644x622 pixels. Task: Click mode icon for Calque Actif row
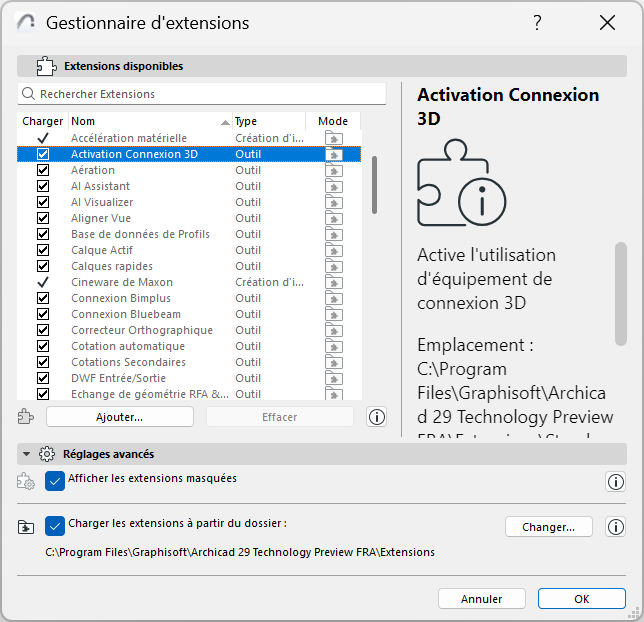(334, 251)
